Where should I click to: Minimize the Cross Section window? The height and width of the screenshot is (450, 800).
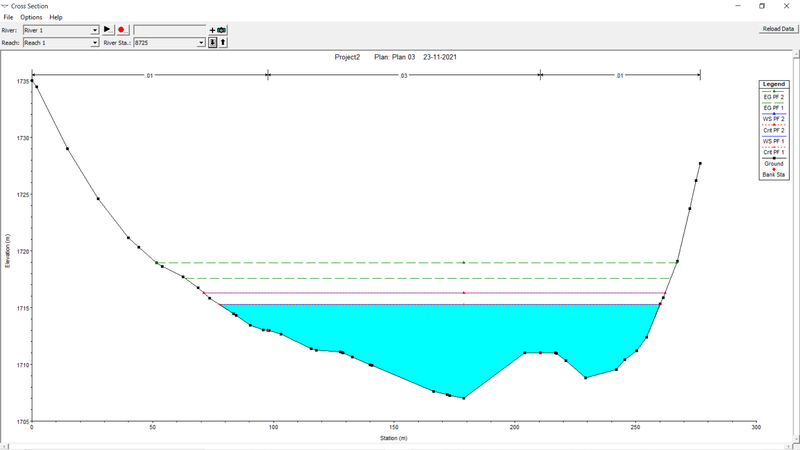click(x=738, y=6)
